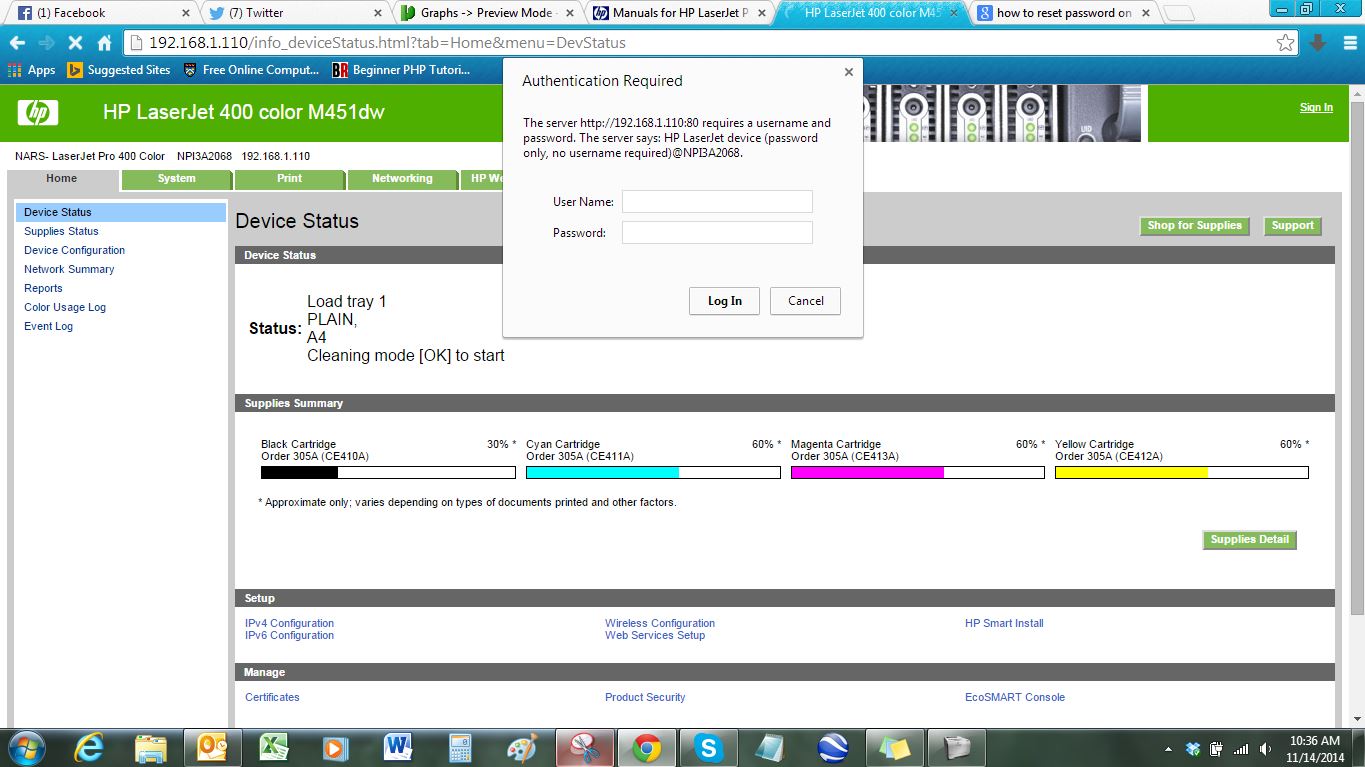Screen dimensions: 1365x767
Task: Stop loading the page with X icon
Action: pyautogui.click(x=75, y=43)
